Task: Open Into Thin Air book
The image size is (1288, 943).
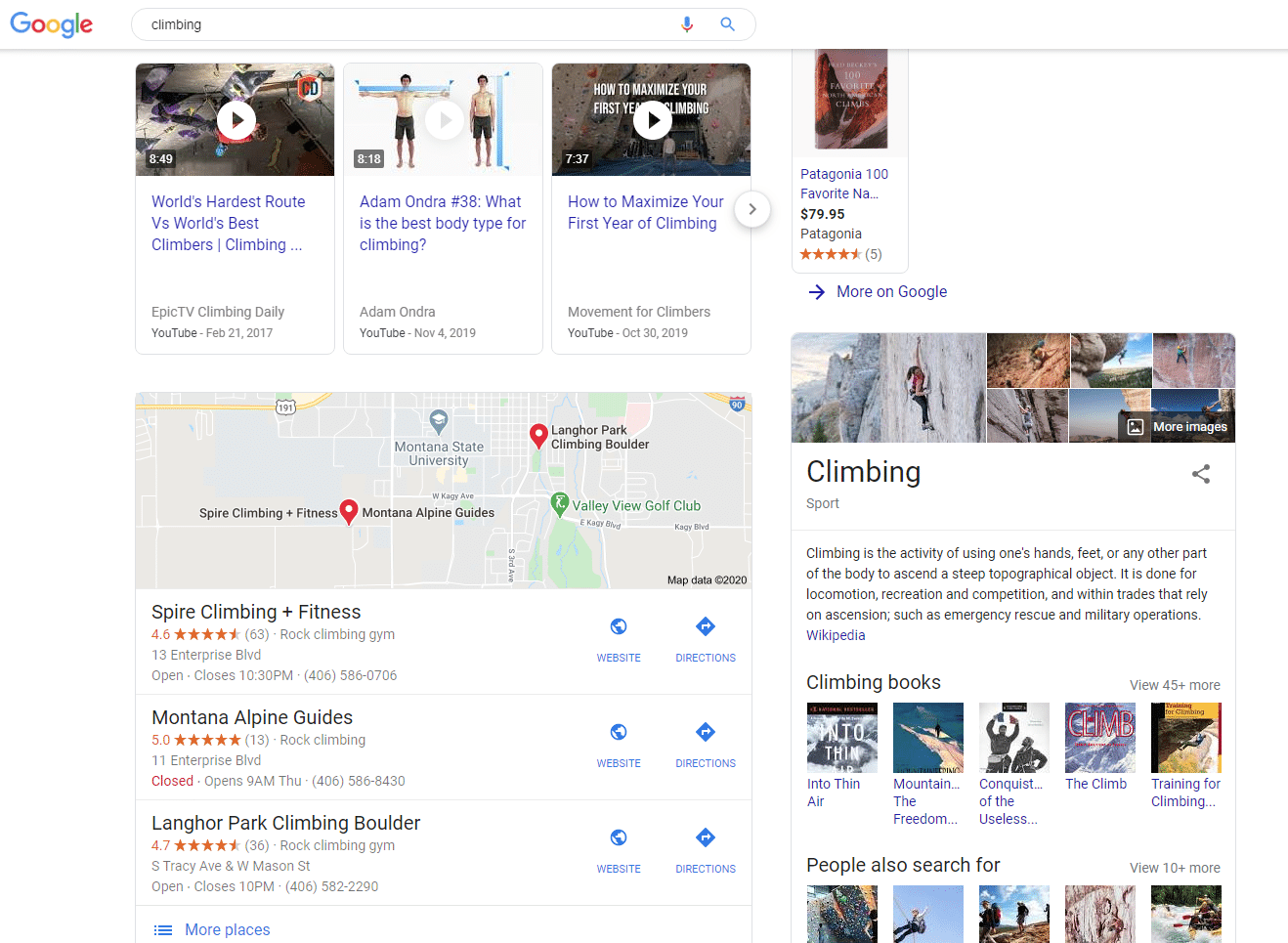Action: pos(842,738)
